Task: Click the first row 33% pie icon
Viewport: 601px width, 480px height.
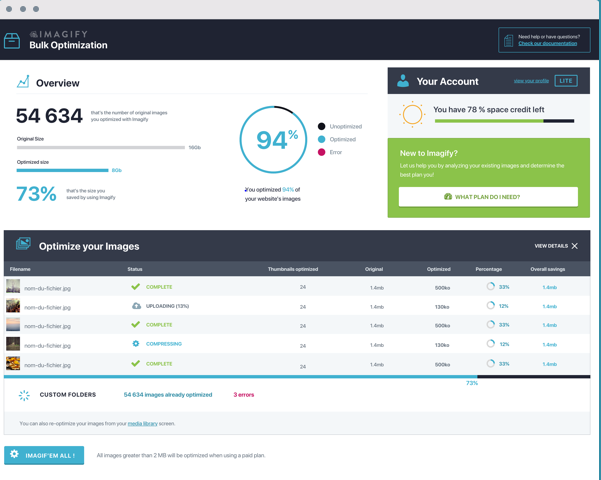Action: click(x=491, y=286)
